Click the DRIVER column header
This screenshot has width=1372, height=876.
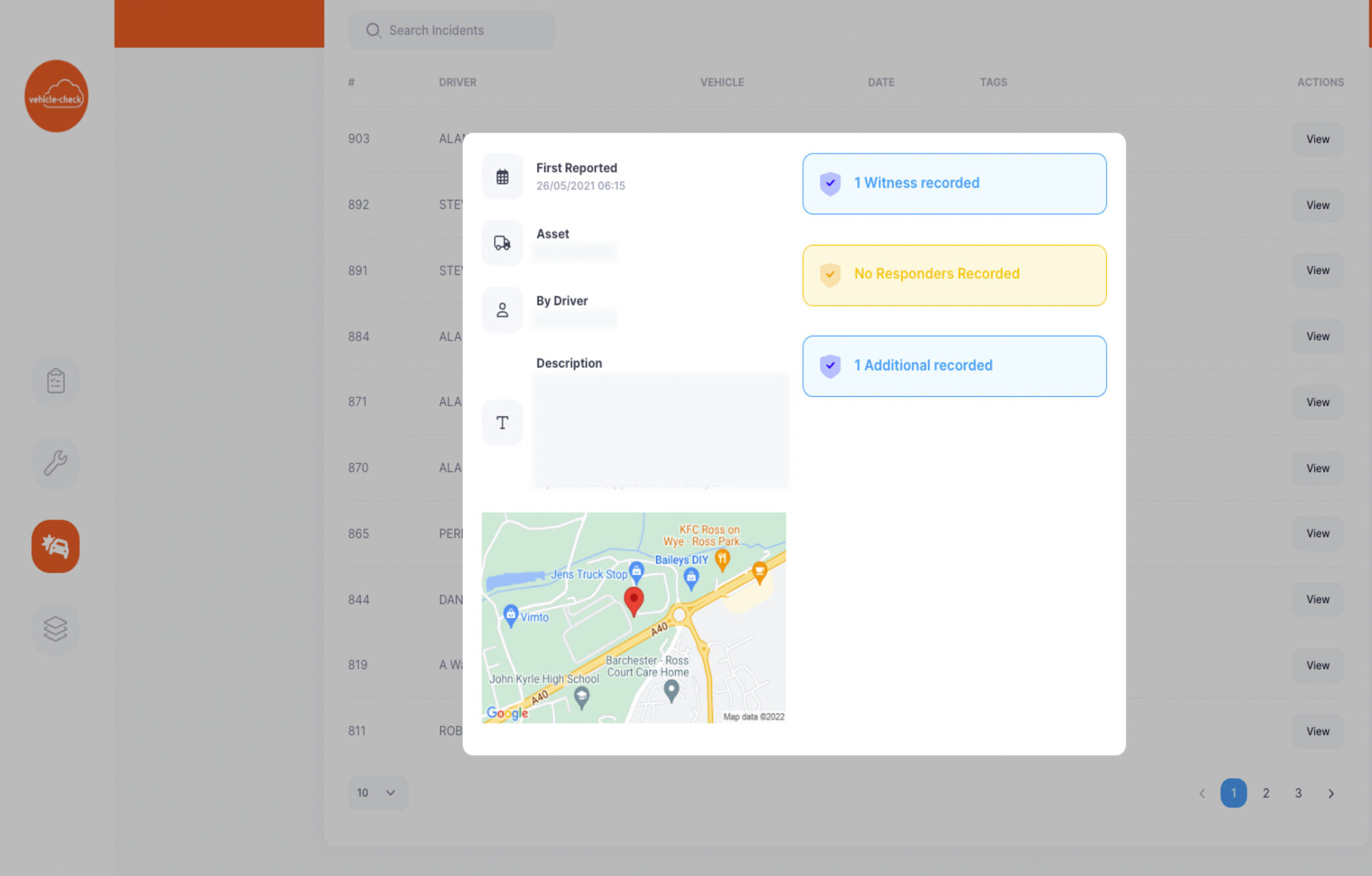(x=458, y=82)
